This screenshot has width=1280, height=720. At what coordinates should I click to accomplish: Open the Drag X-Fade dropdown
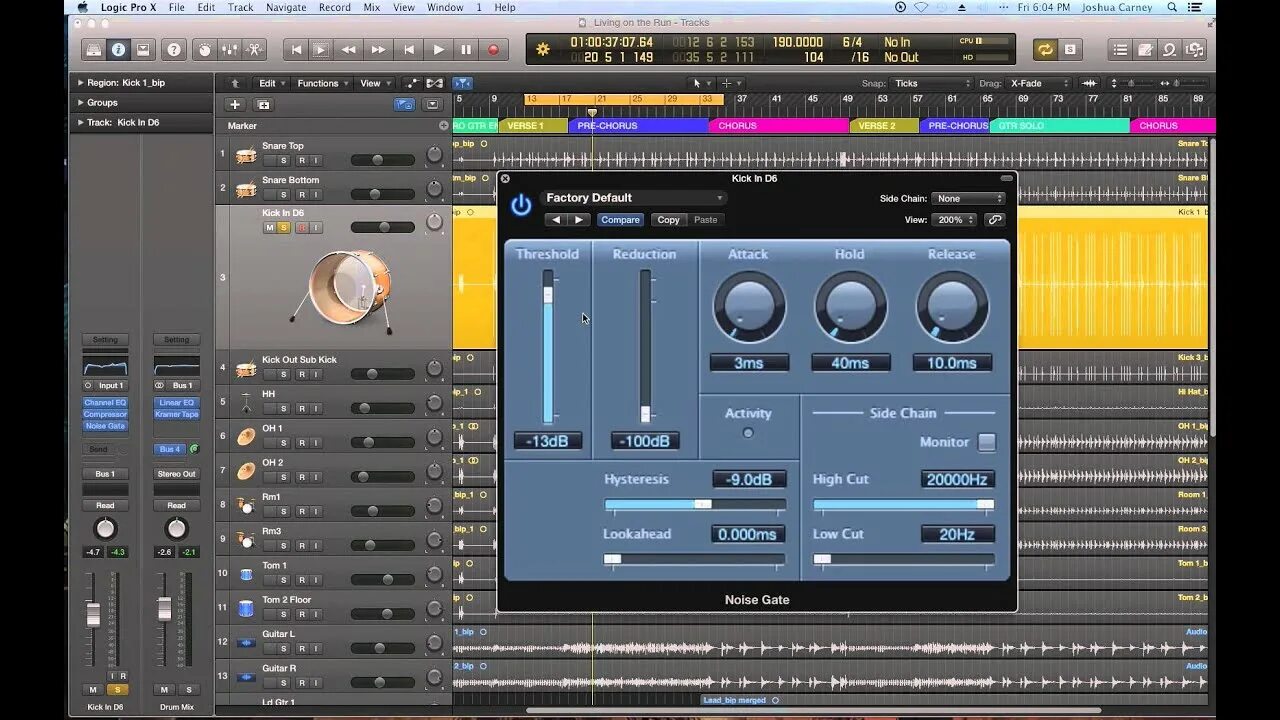1039,83
